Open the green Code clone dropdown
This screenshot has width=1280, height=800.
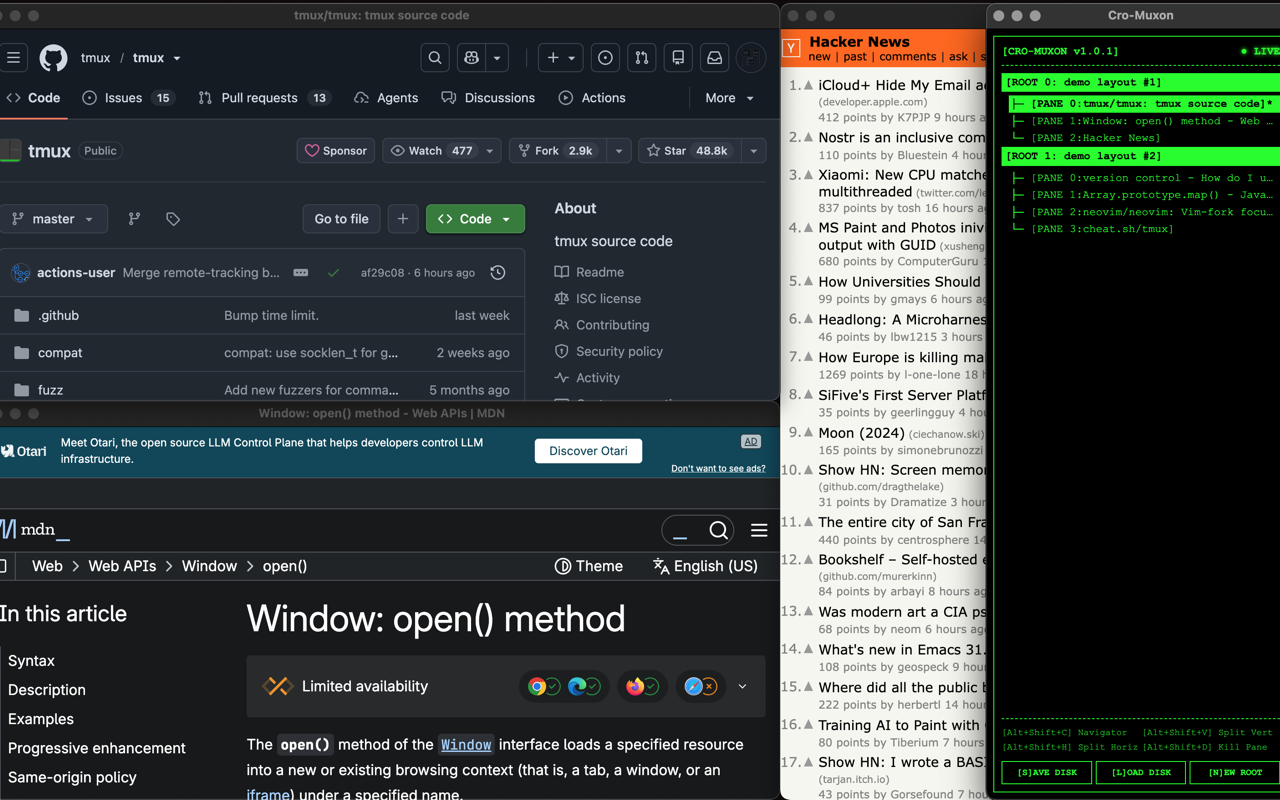475,219
